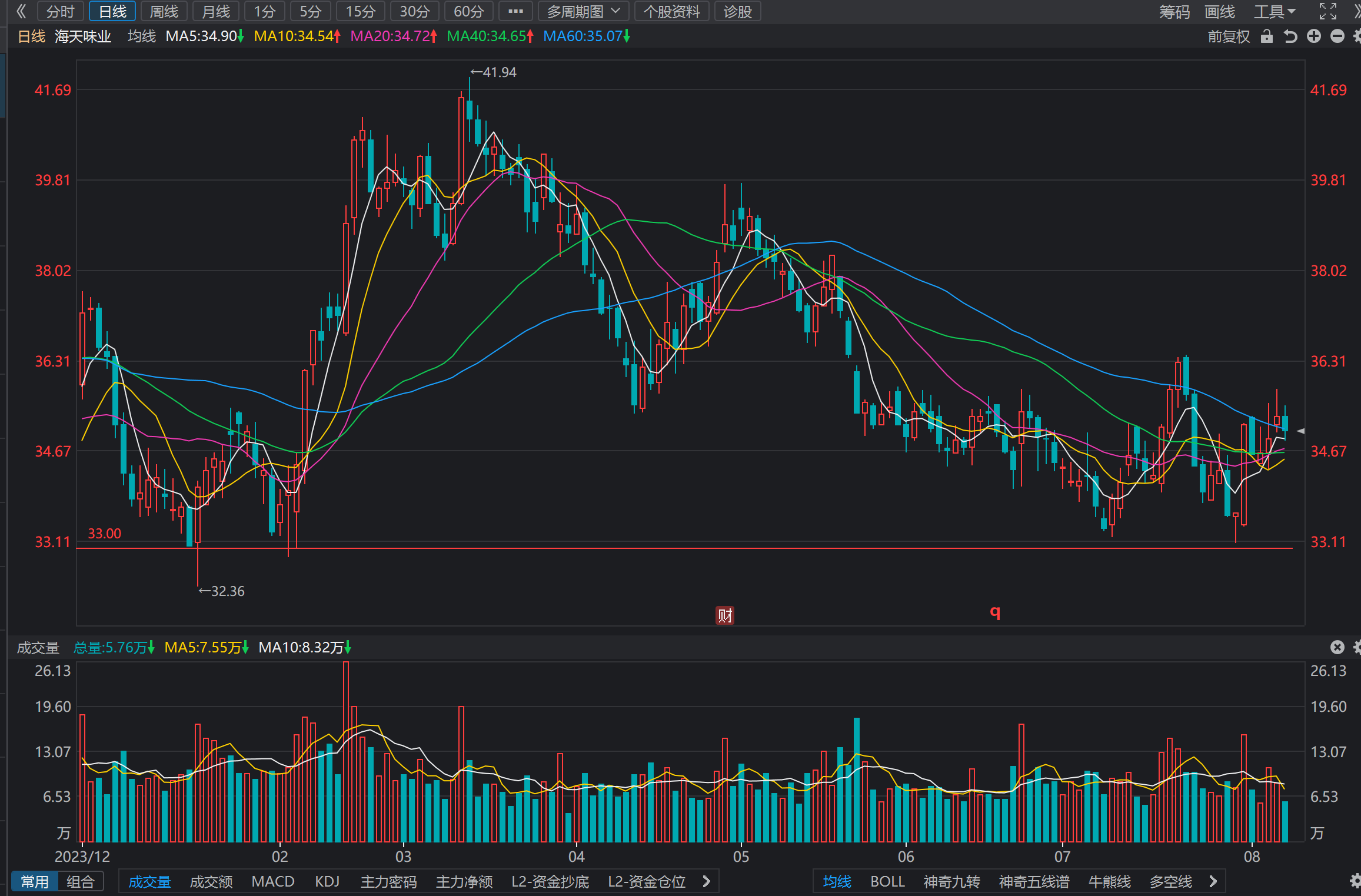Screen dimensions: 1361x896
Task: Click the MA10:34.54 indicator label
Action: coord(297,36)
